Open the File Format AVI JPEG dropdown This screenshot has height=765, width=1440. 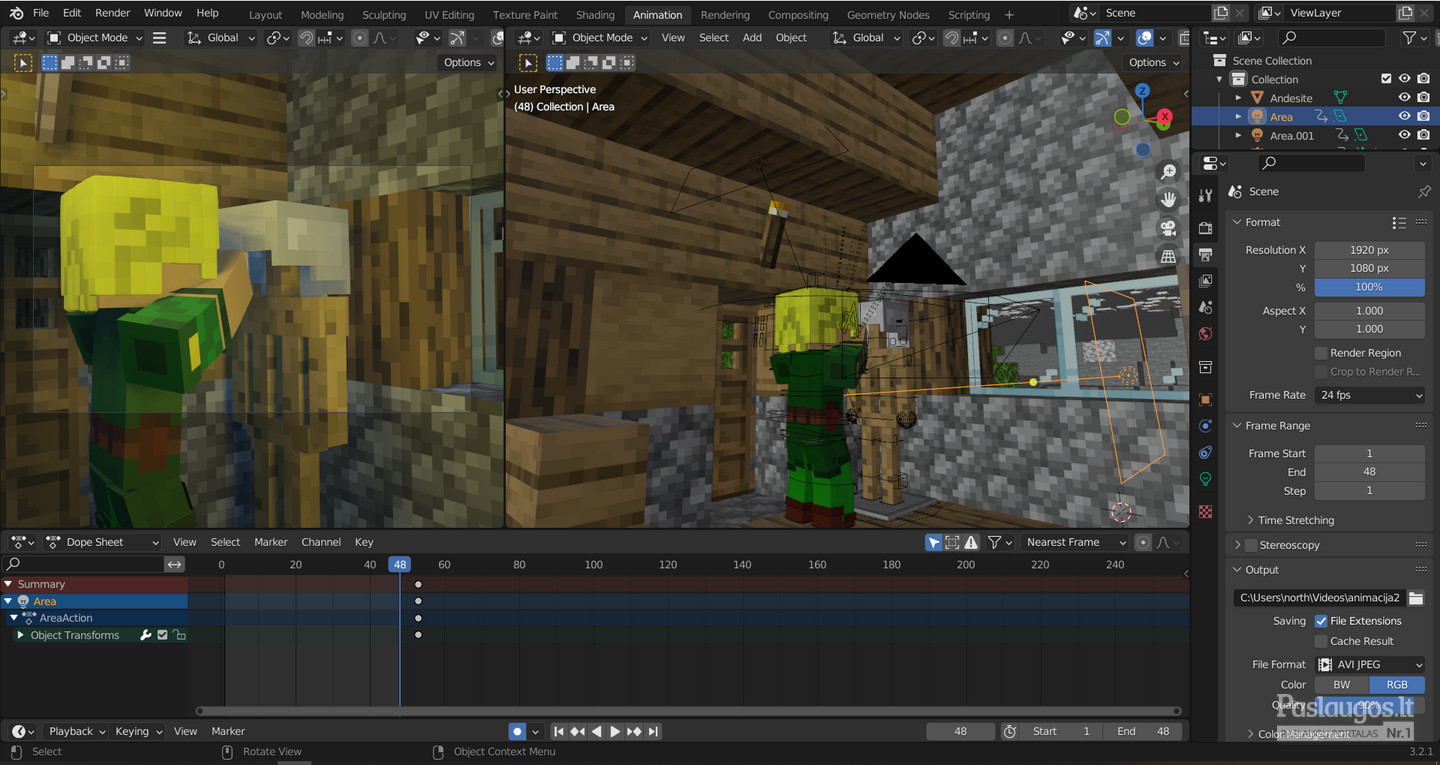(1370, 664)
